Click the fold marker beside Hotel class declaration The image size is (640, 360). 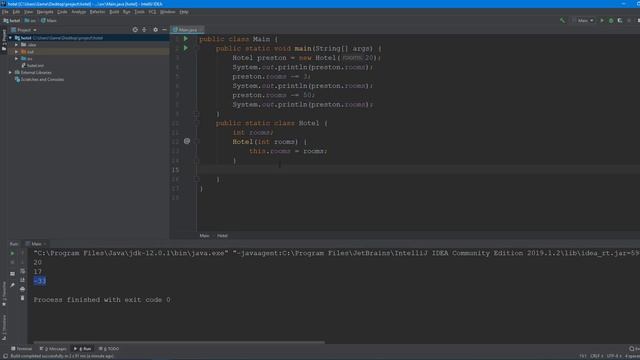tap(196, 123)
